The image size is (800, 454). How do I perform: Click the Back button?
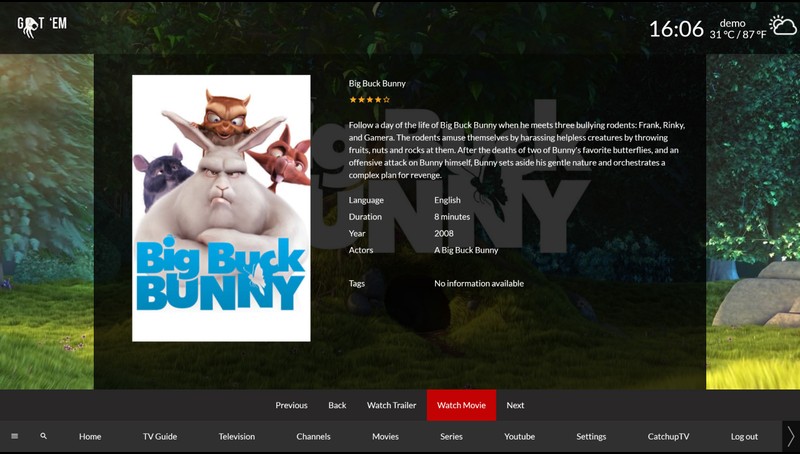pos(337,405)
